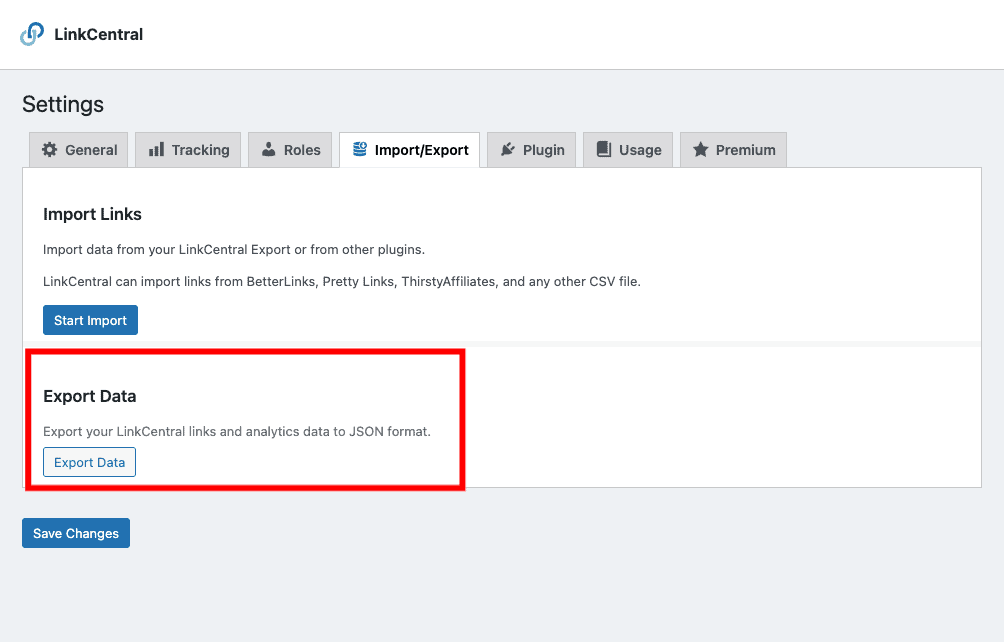Click the Settings page heading
Image resolution: width=1004 pixels, height=642 pixels.
(x=63, y=104)
